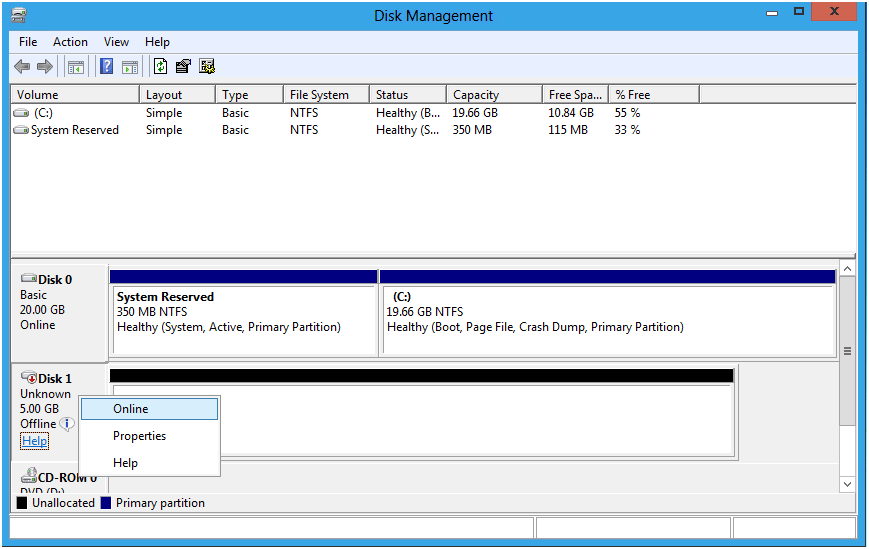Click the Back arrow in toolbar
The width and height of the screenshot is (869, 549).
(22, 67)
